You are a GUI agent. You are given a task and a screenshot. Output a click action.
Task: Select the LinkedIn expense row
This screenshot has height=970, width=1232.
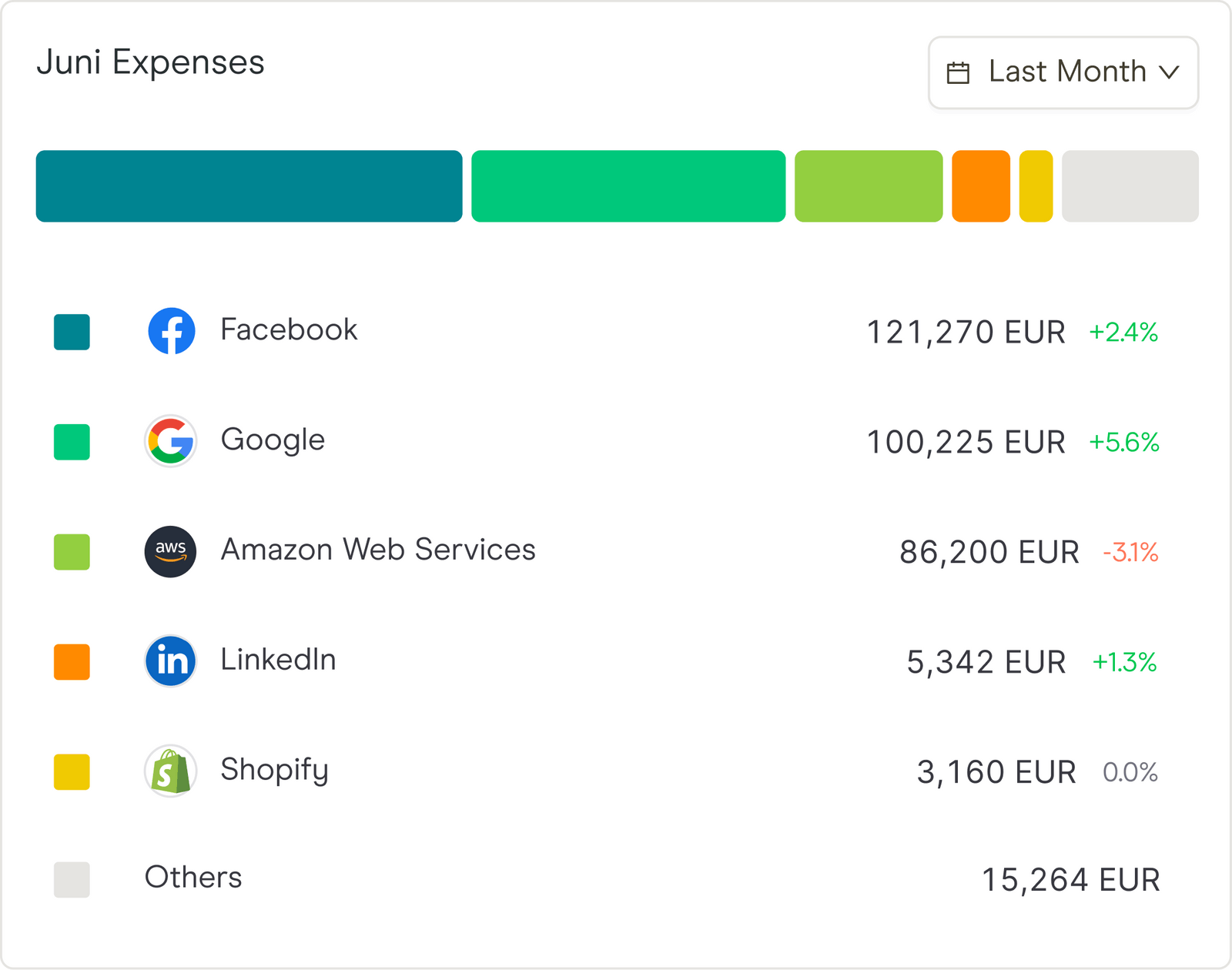pyautogui.click(x=279, y=659)
